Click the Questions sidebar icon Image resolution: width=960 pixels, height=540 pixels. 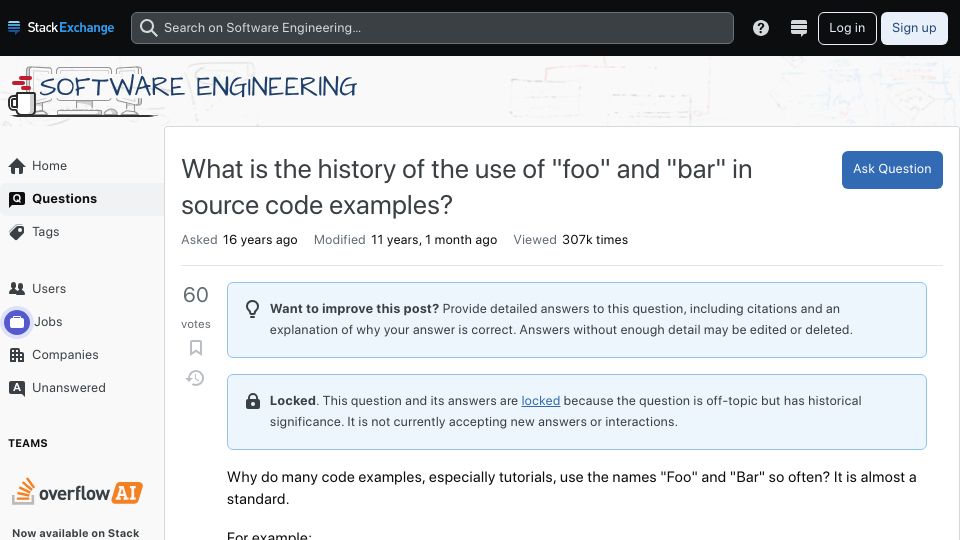click(x=17, y=199)
